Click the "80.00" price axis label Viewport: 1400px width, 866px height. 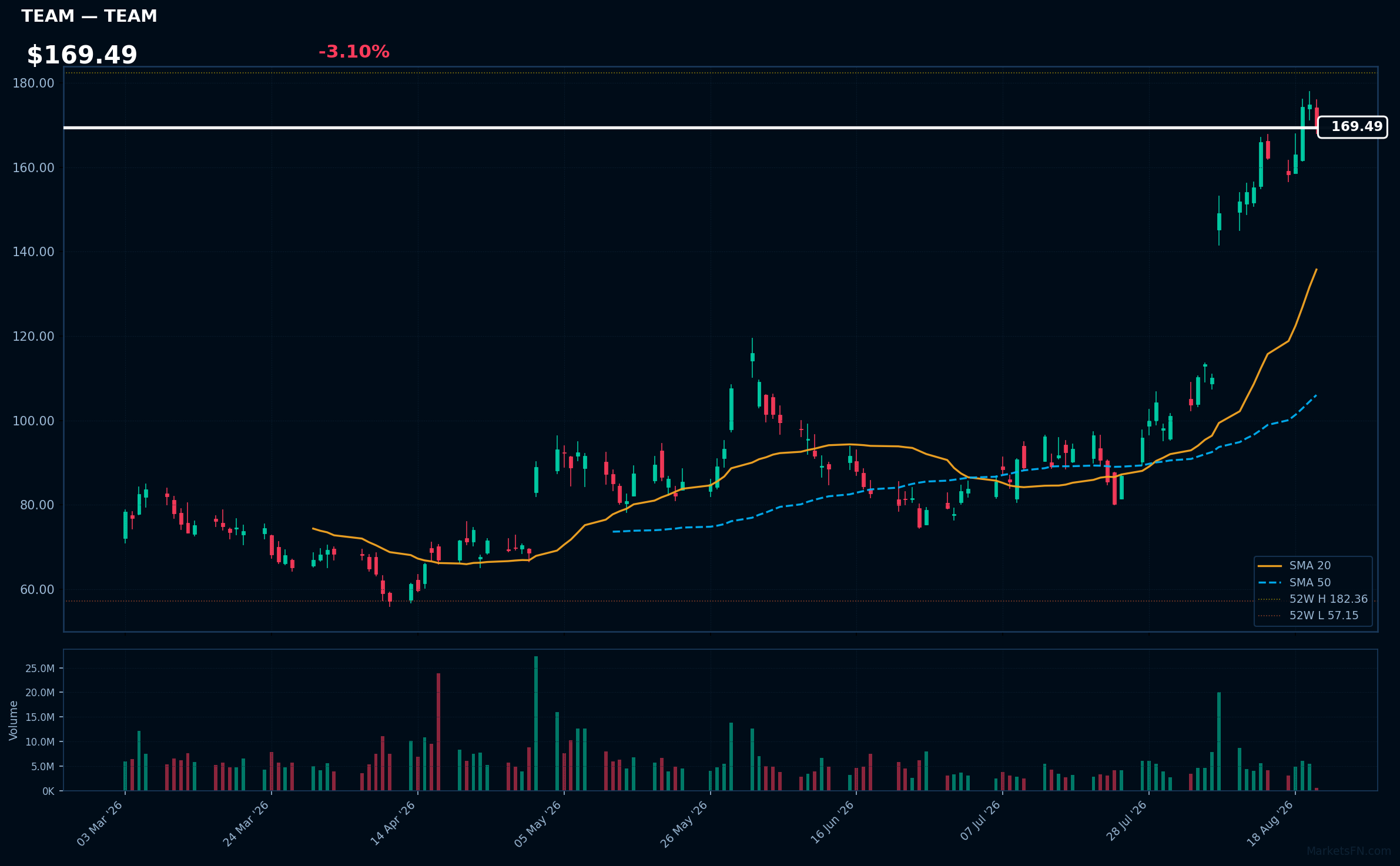point(37,505)
